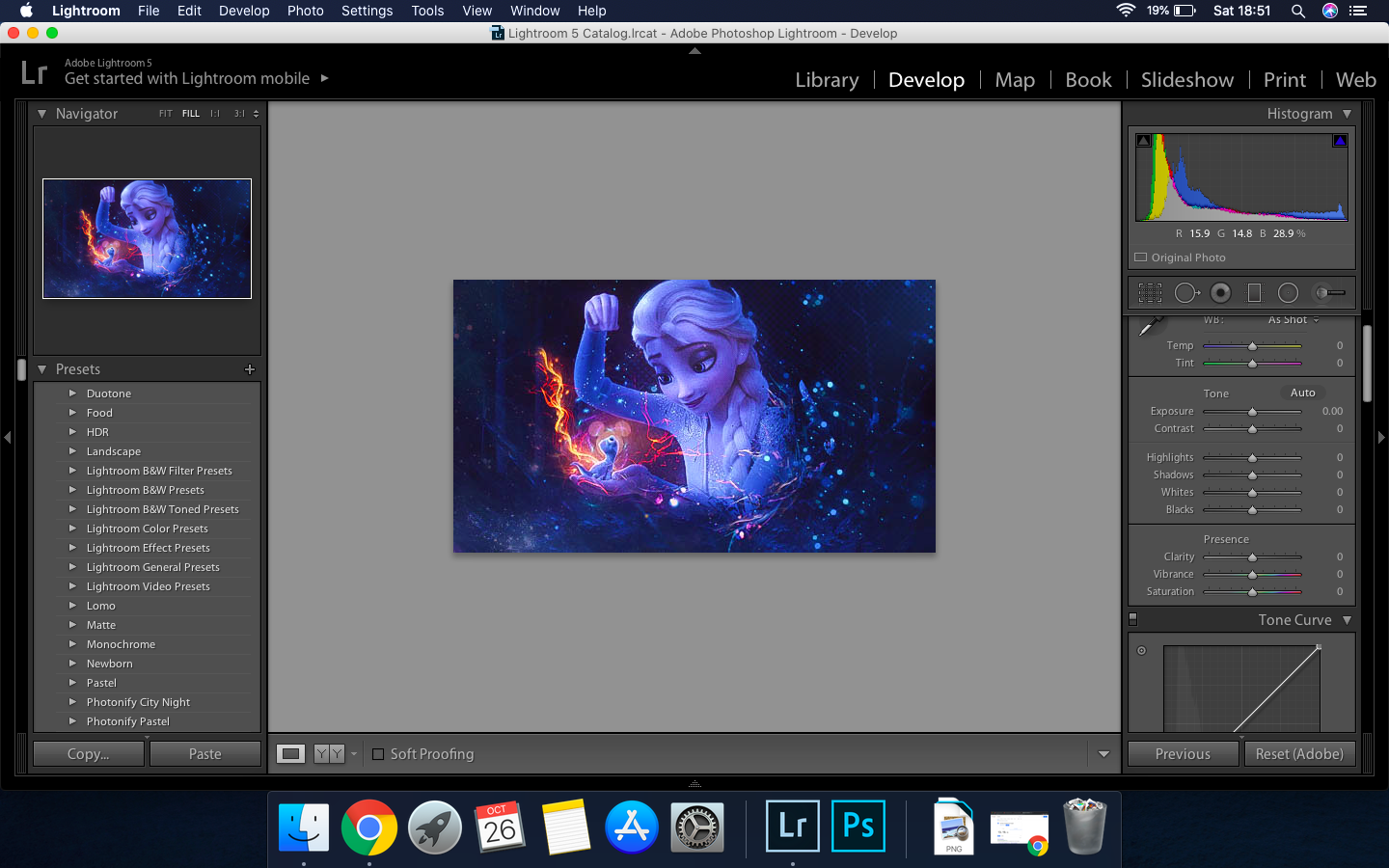The image size is (1389, 868).
Task: Expand the Lightroom Color Presets folder
Action: 72,529
